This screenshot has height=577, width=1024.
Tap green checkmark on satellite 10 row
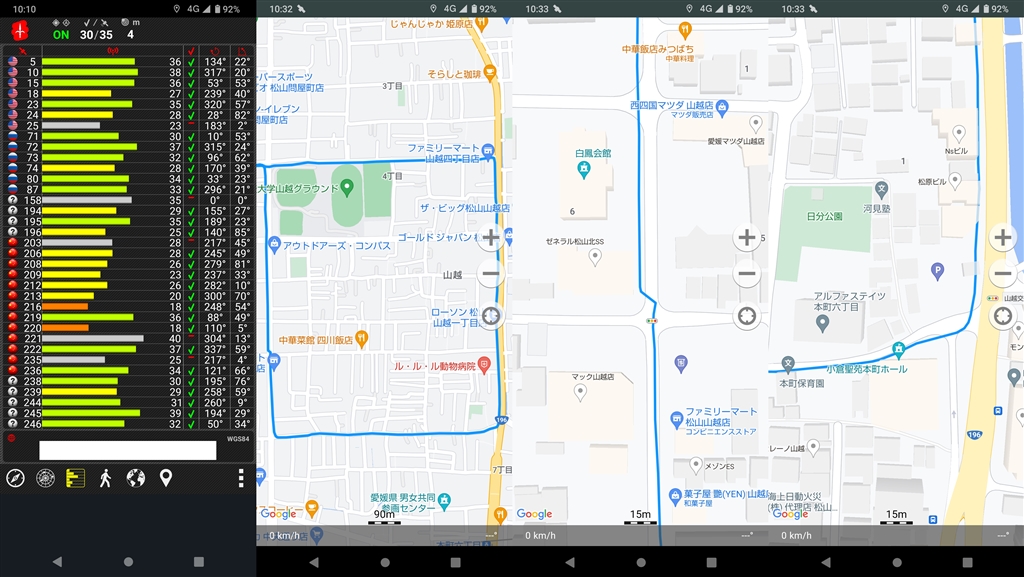[x=191, y=72]
